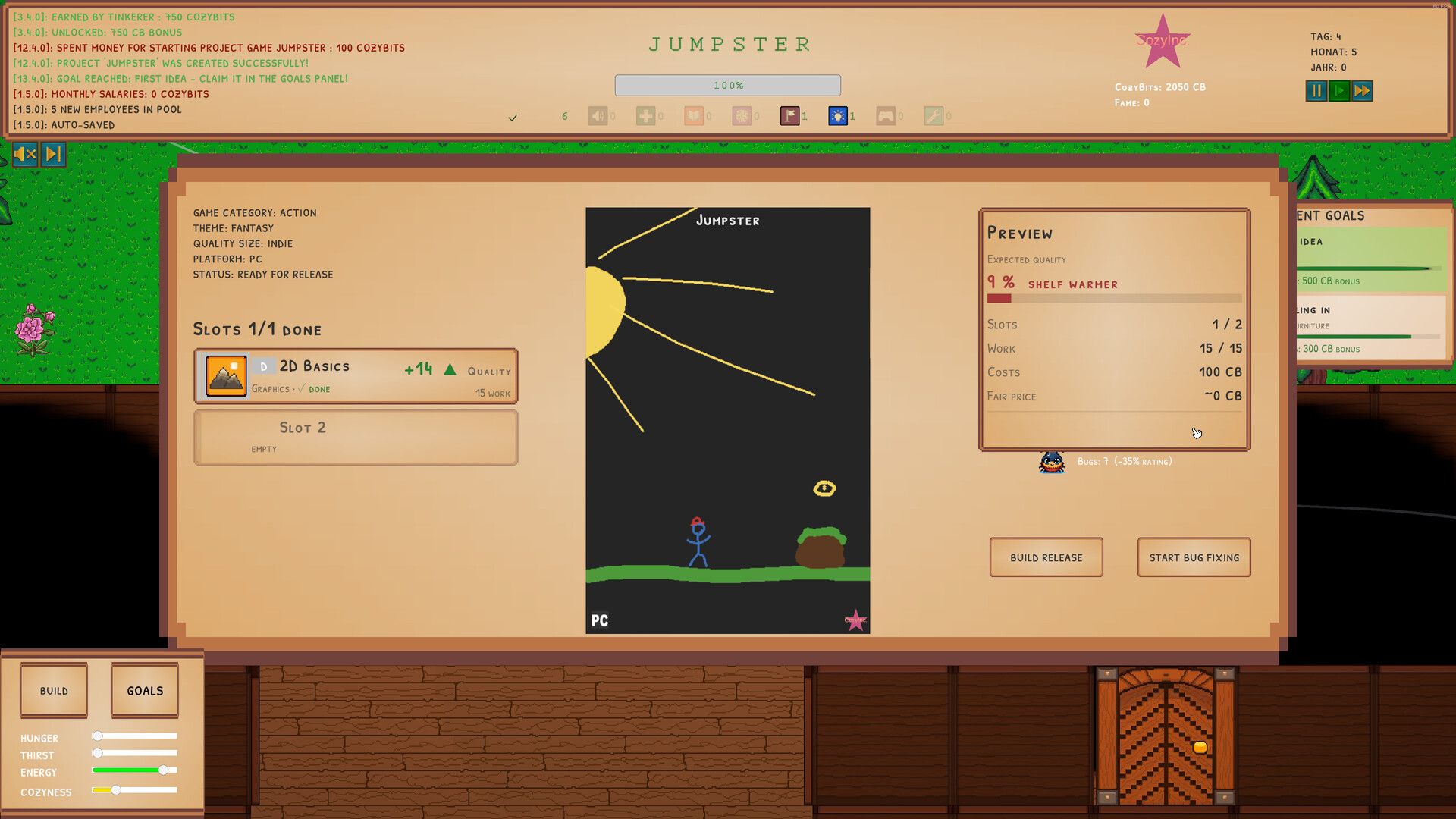This screenshot has width=1456, height=819.
Task: Skip to the next music track
Action: [53, 155]
